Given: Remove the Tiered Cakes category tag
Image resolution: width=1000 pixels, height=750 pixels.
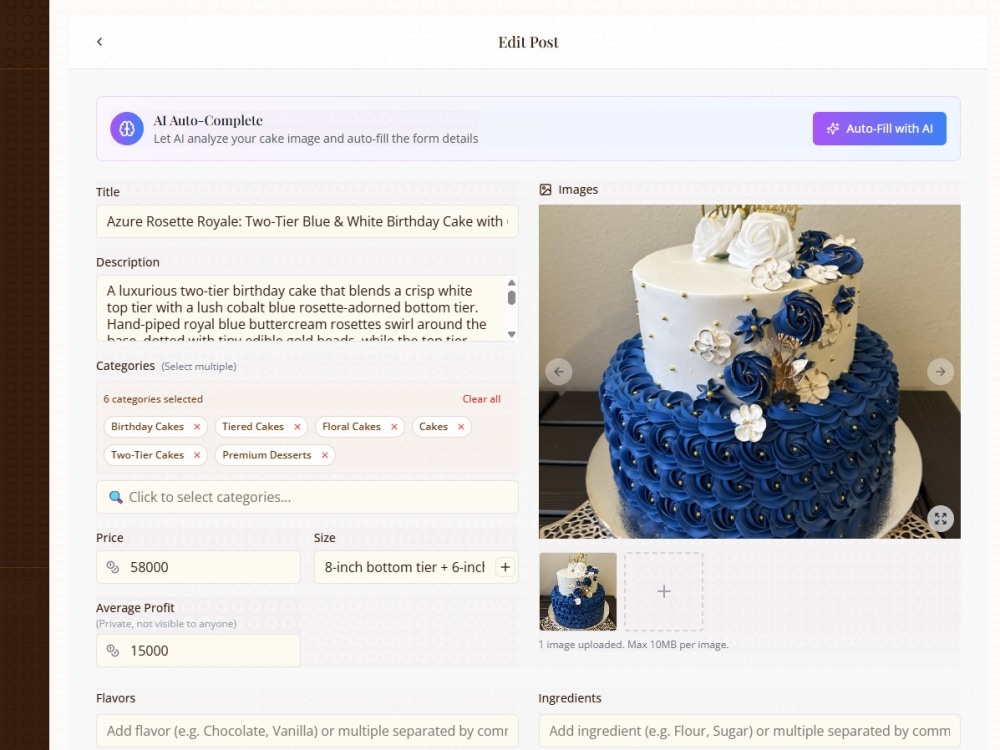Looking at the screenshot, I should [x=297, y=427].
